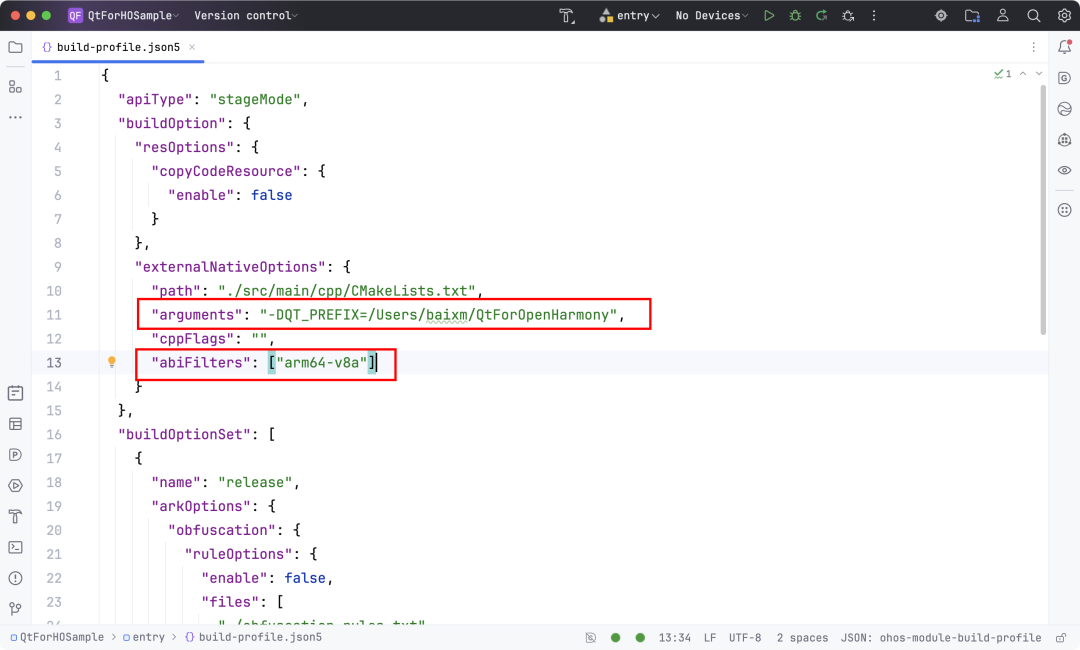Open the No Devices selector dropdown
The image size is (1080, 650).
[712, 16]
